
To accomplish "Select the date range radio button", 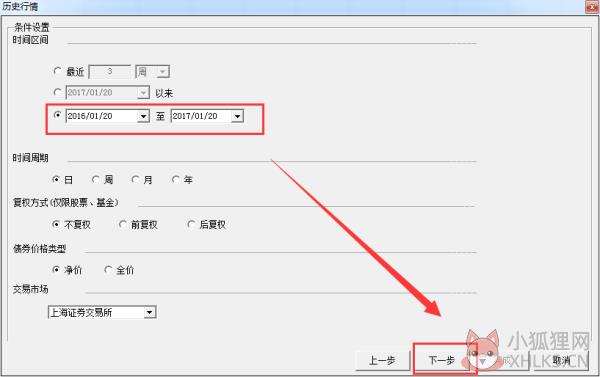I will click(57, 115).
